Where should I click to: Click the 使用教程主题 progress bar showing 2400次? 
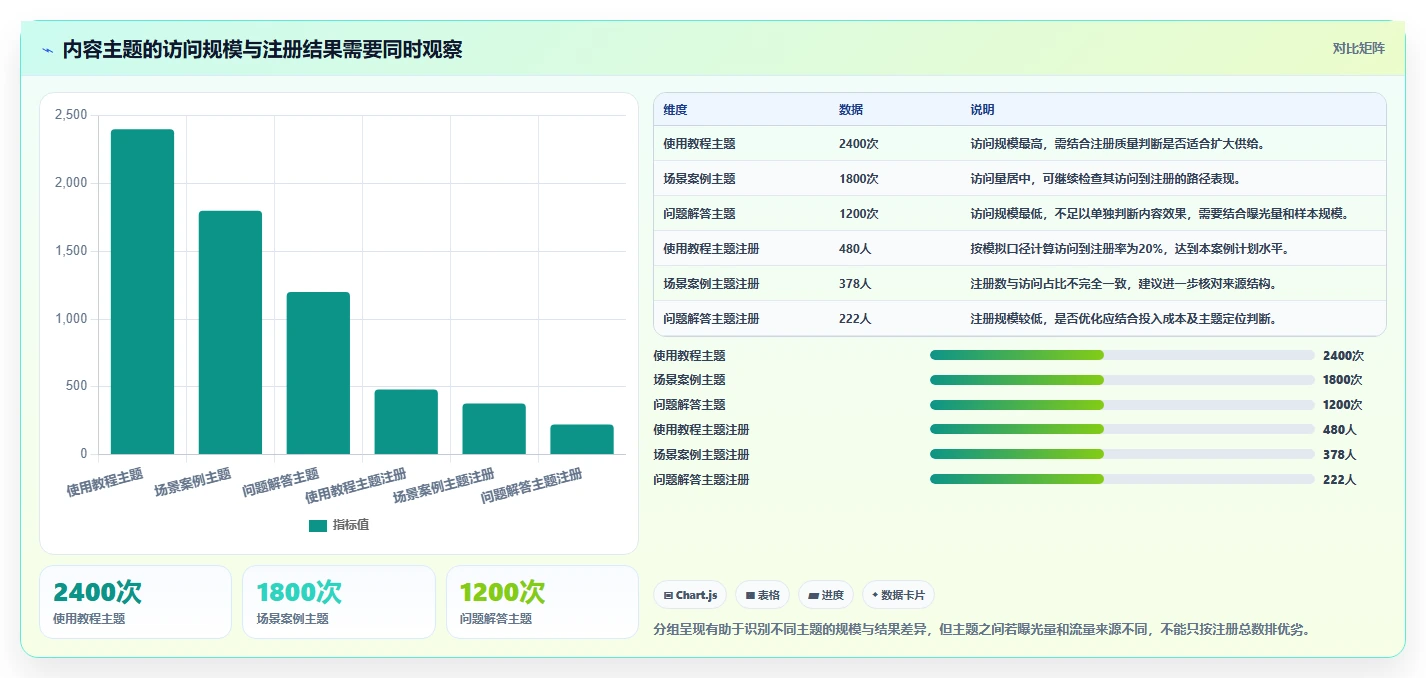click(x=1122, y=355)
